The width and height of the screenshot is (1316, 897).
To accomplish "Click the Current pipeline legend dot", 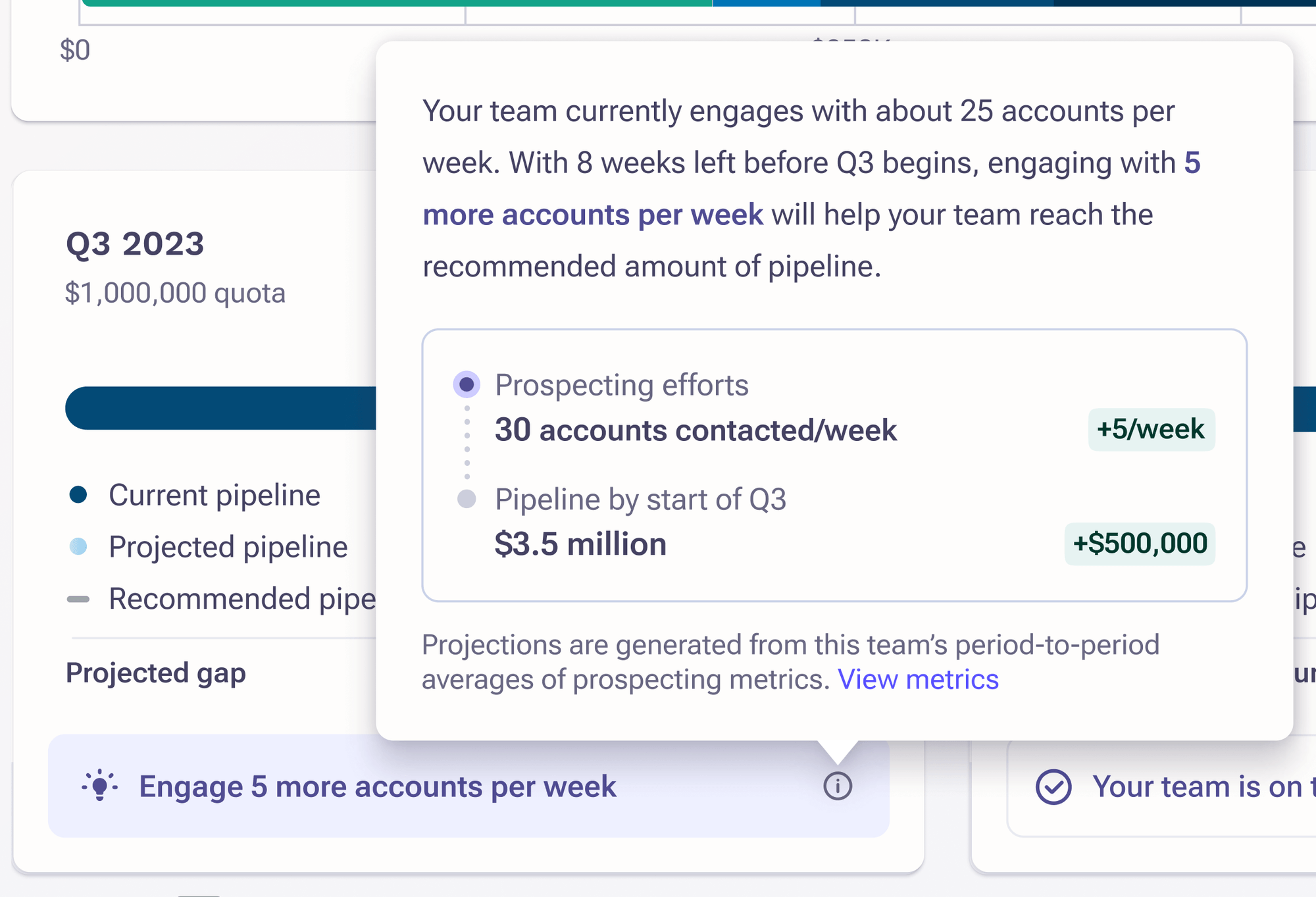I will [78, 495].
